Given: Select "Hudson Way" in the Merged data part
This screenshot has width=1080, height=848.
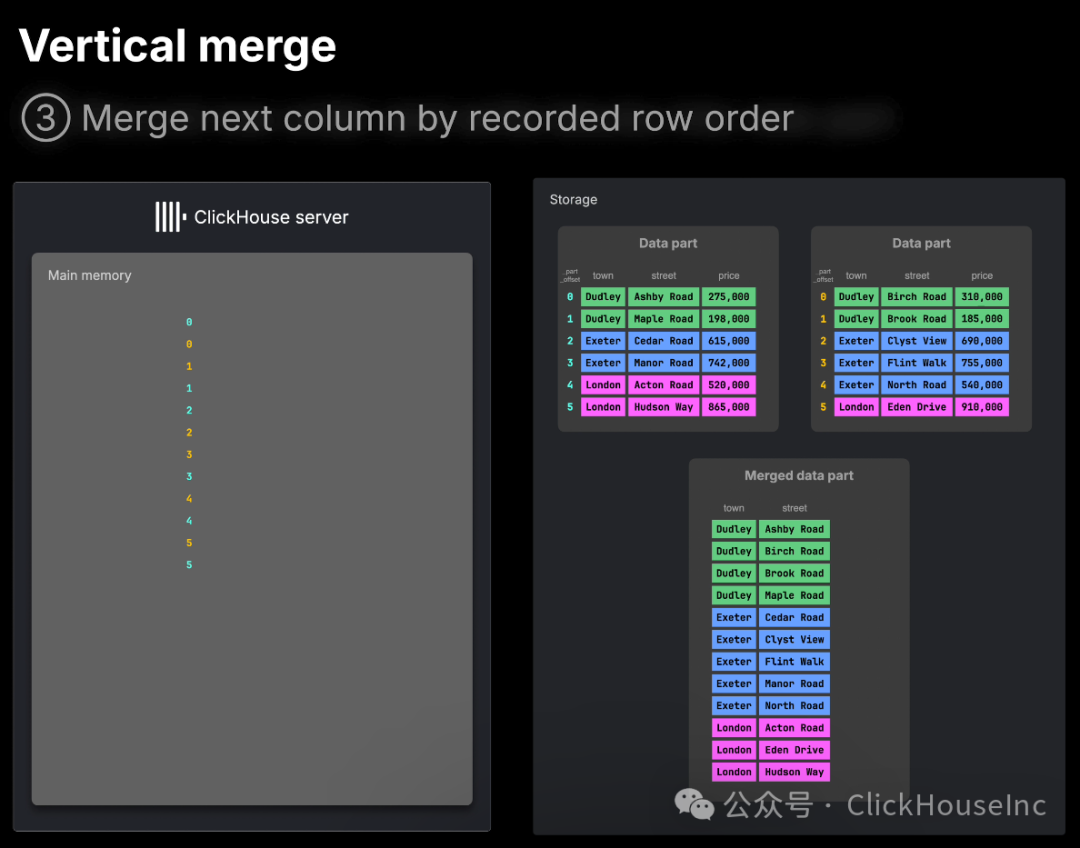Looking at the screenshot, I should click(794, 772).
